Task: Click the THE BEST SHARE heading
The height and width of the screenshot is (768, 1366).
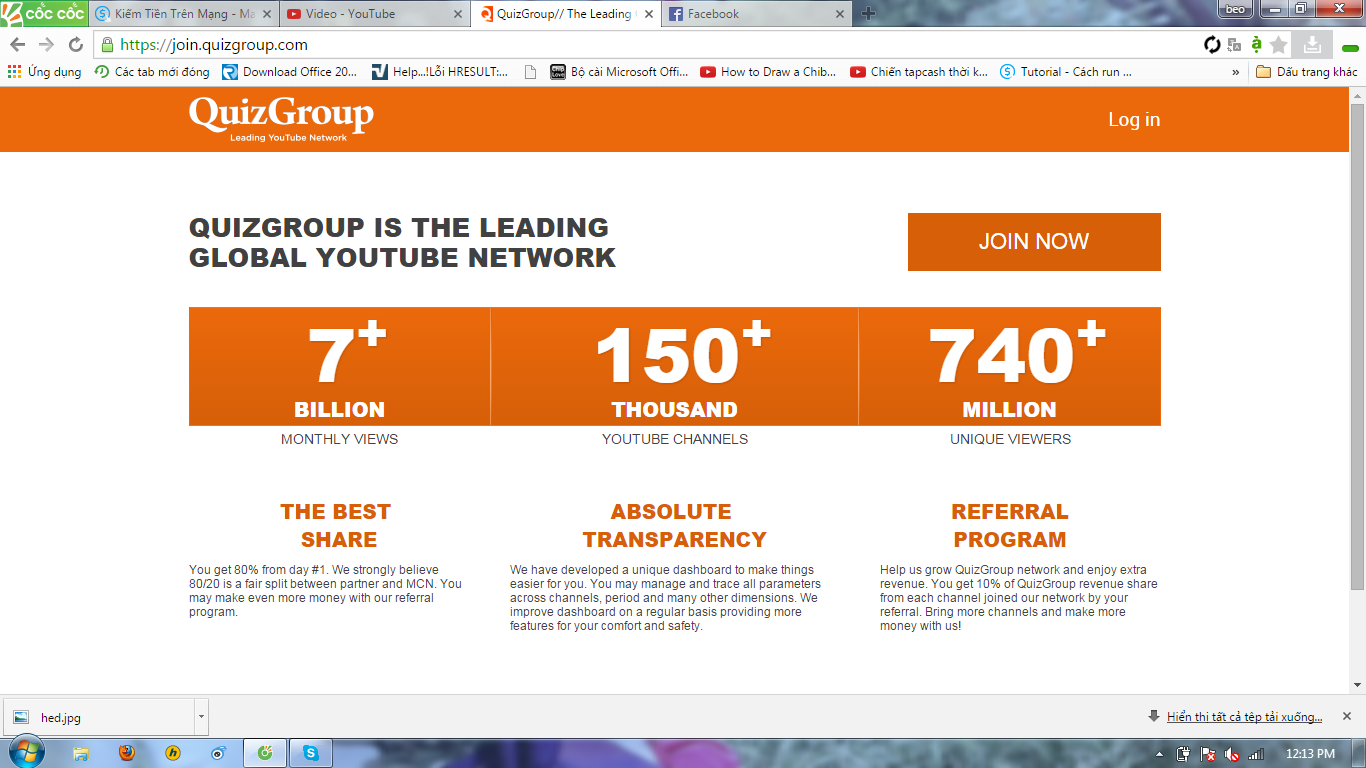Action: [x=336, y=526]
